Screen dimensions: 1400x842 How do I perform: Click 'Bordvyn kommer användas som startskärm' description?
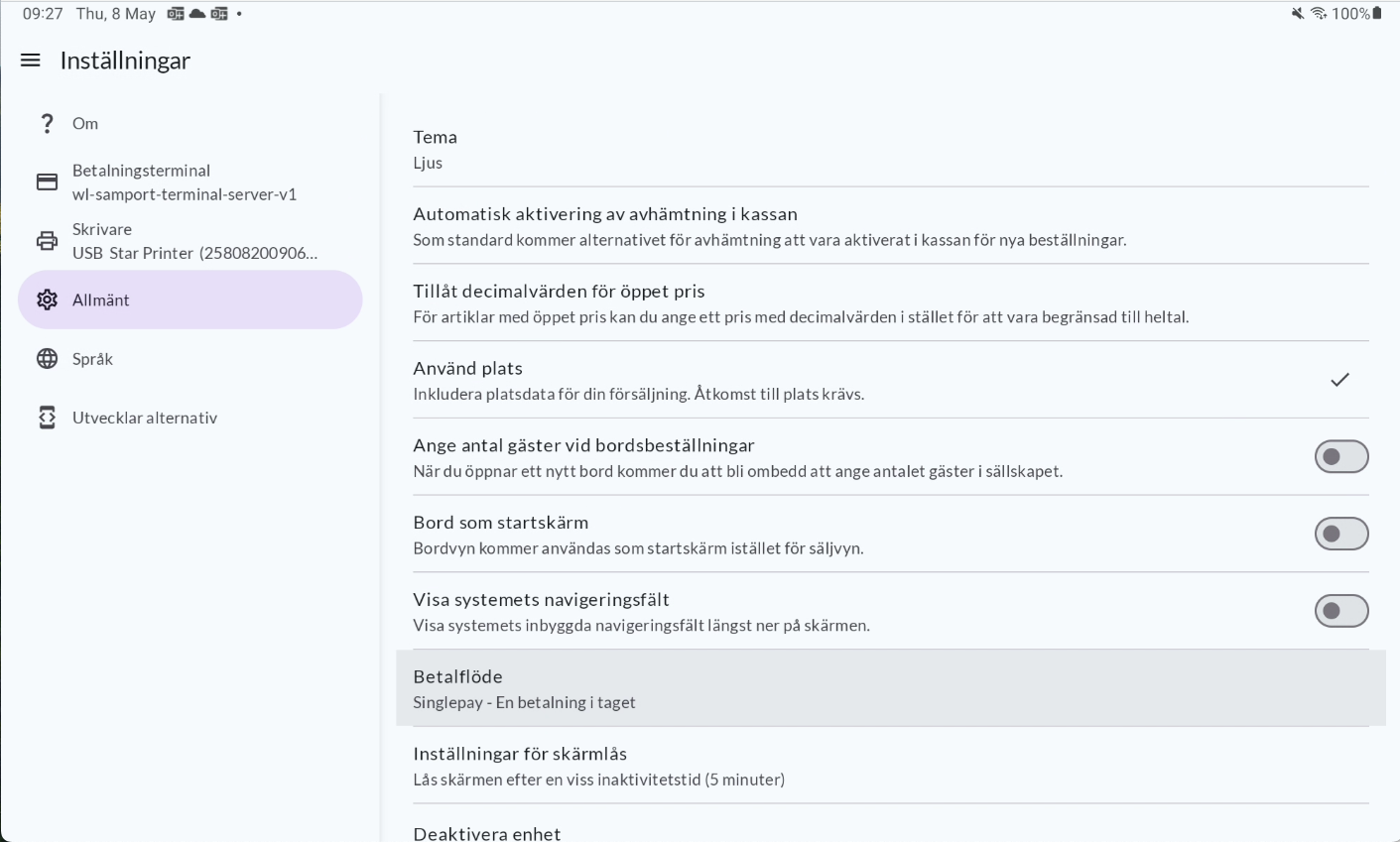(x=638, y=547)
